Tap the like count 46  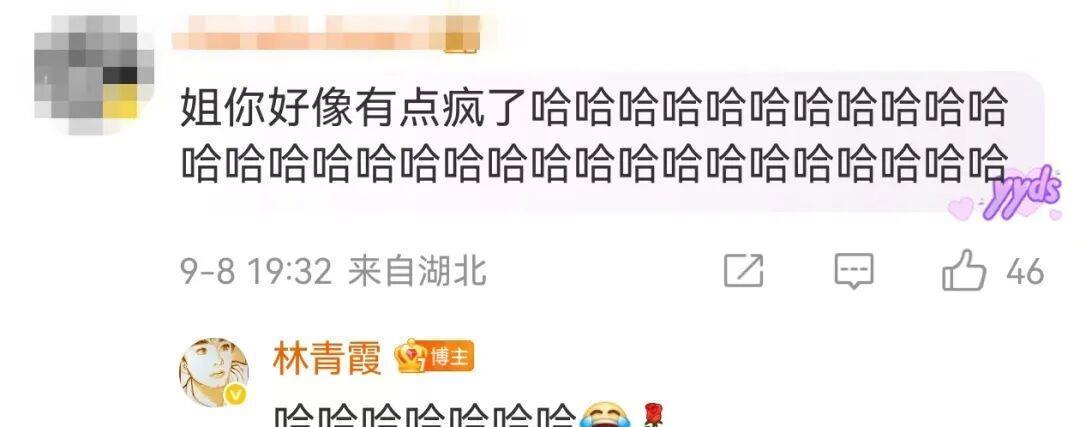pos(1025,271)
